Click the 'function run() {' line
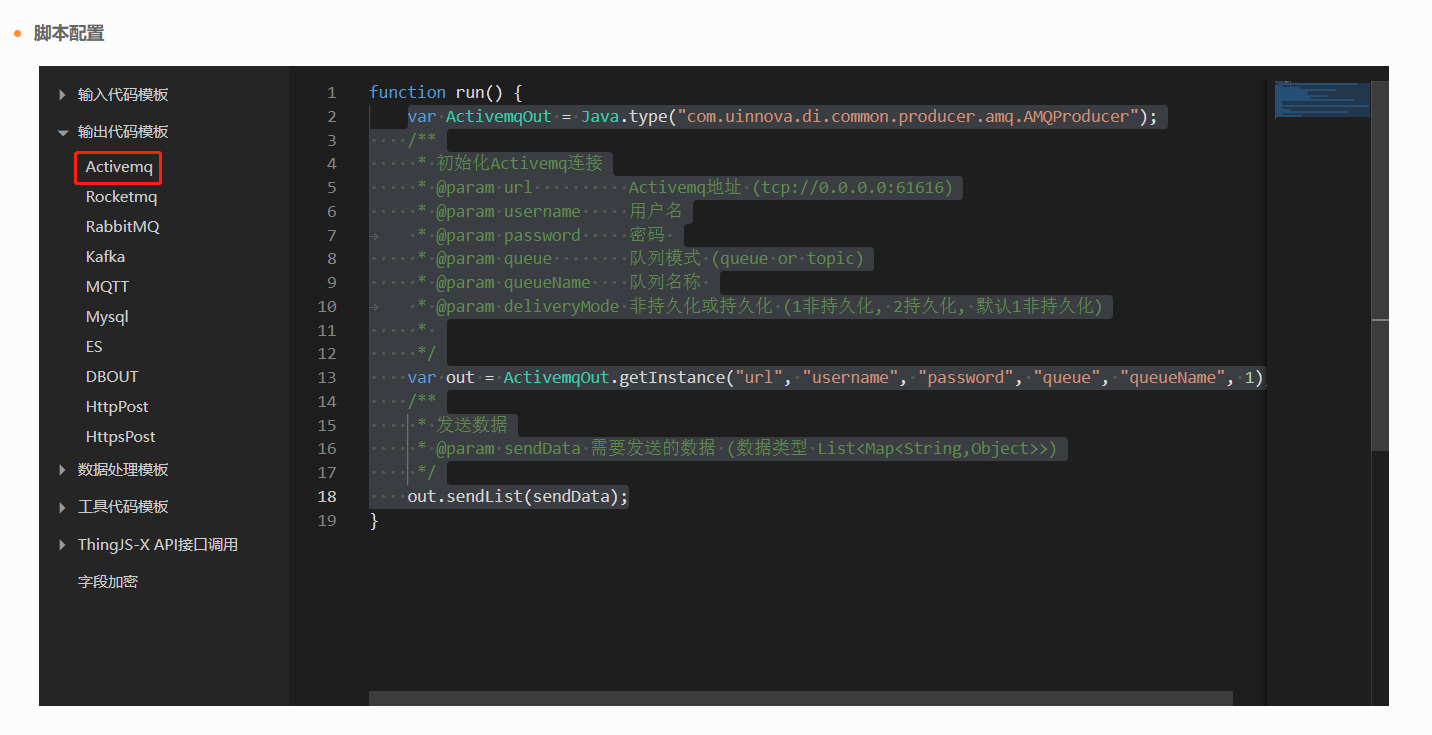1432x735 pixels. pyautogui.click(x=446, y=92)
